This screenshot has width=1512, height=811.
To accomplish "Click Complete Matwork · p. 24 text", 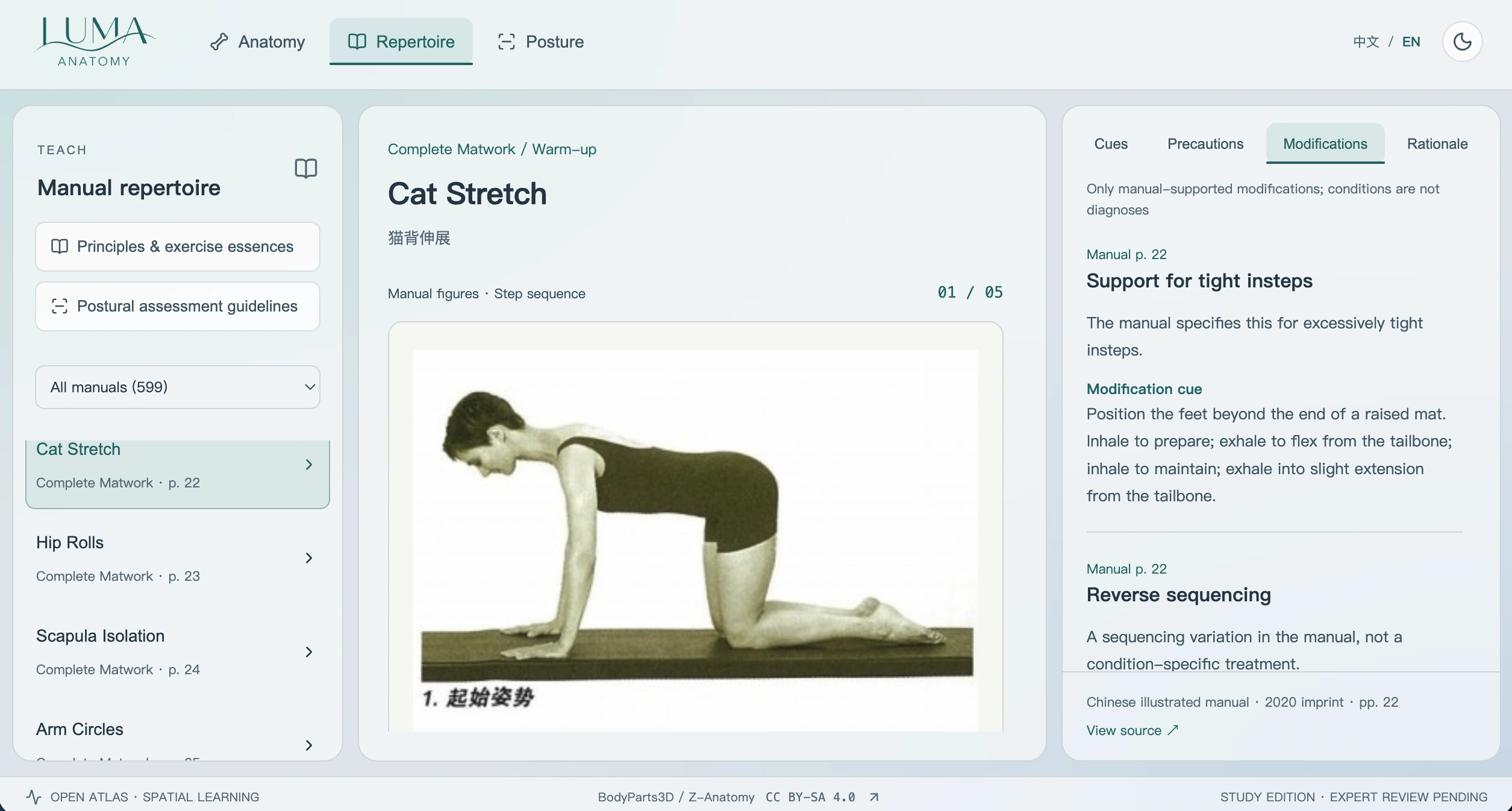I will pyautogui.click(x=118, y=669).
